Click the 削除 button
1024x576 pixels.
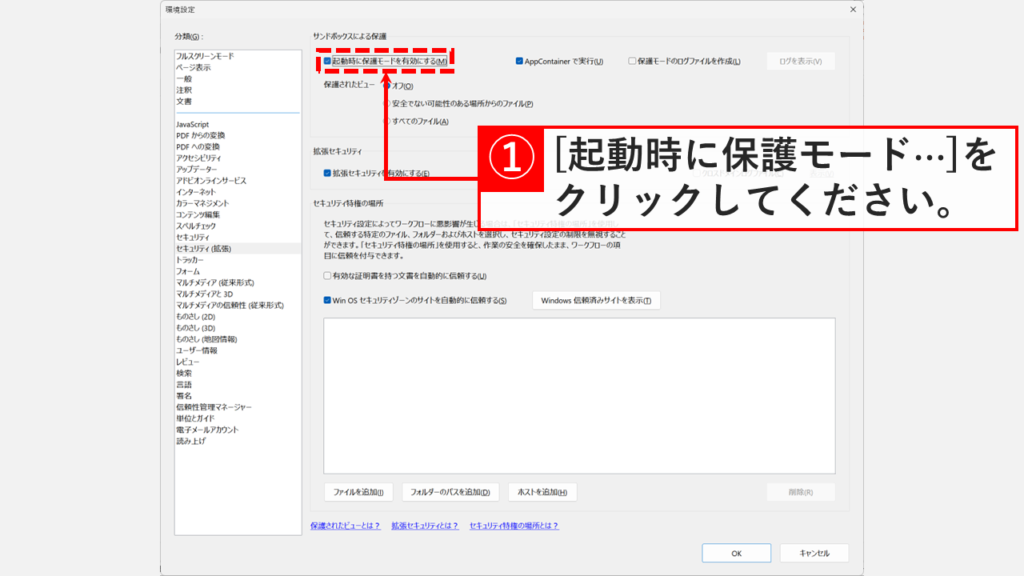click(801, 492)
